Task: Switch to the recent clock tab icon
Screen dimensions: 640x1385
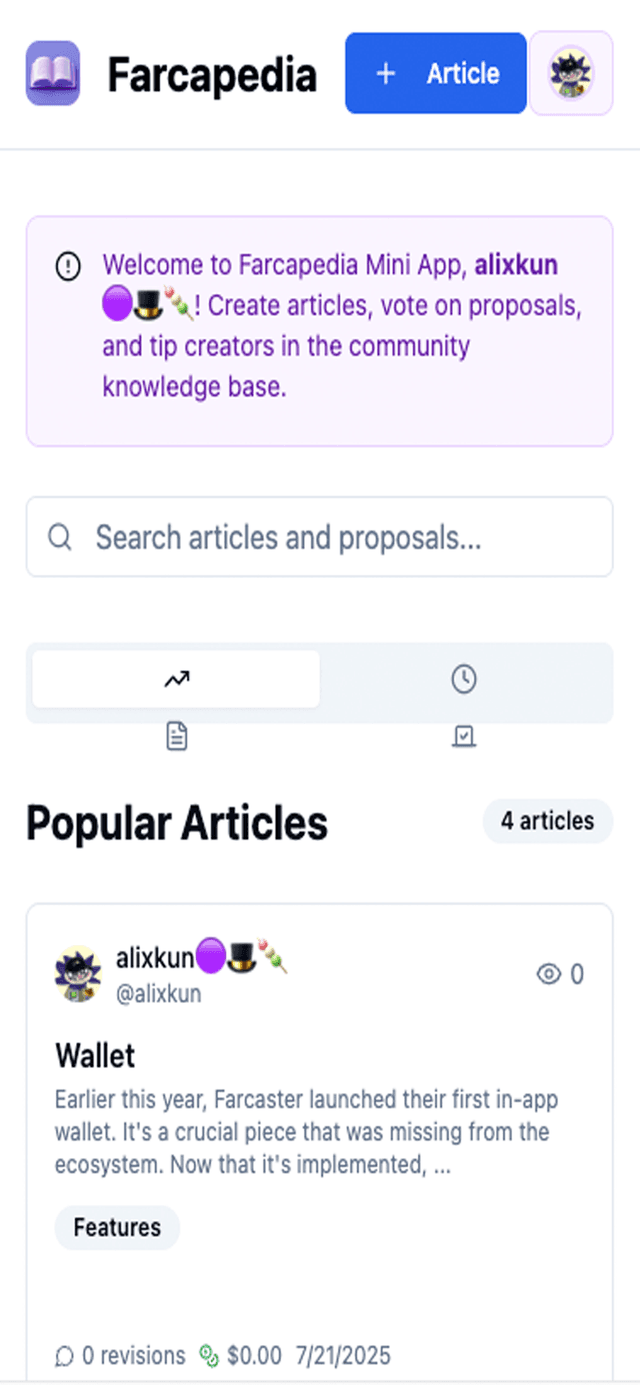Action: (x=463, y=678)
